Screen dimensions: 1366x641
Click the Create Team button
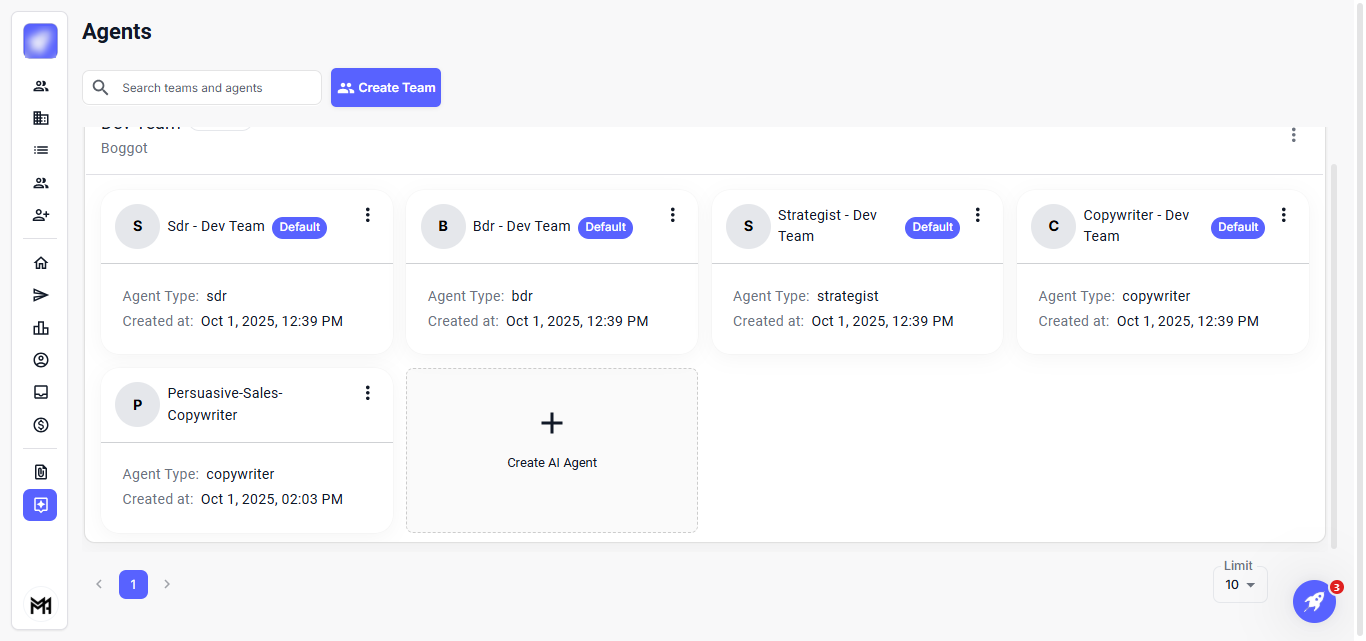[x=386, y=88]
